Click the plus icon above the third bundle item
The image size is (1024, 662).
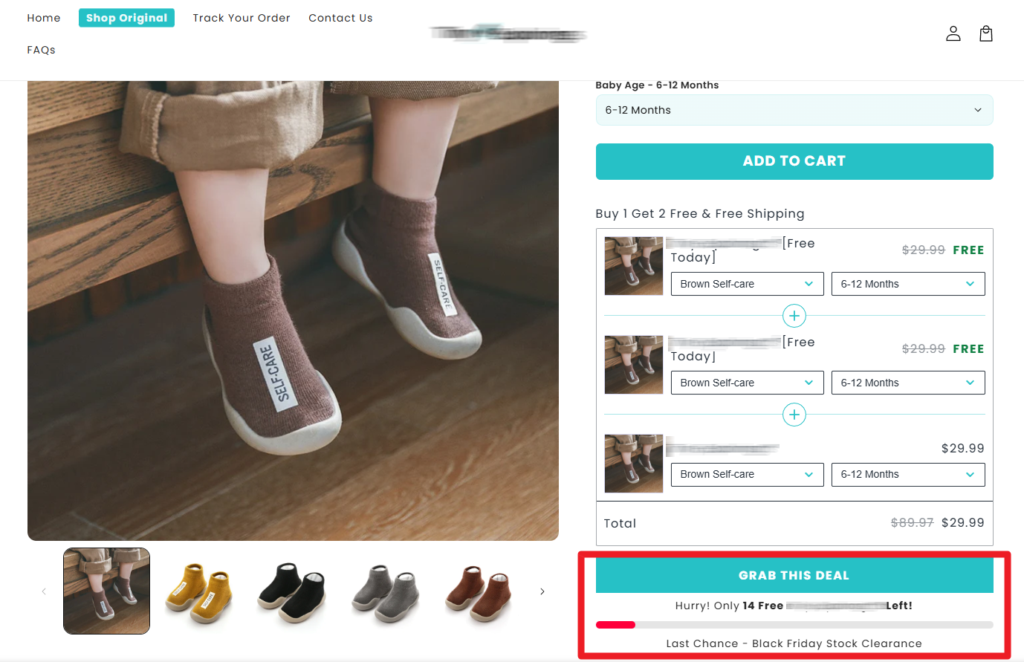[794, 414]
